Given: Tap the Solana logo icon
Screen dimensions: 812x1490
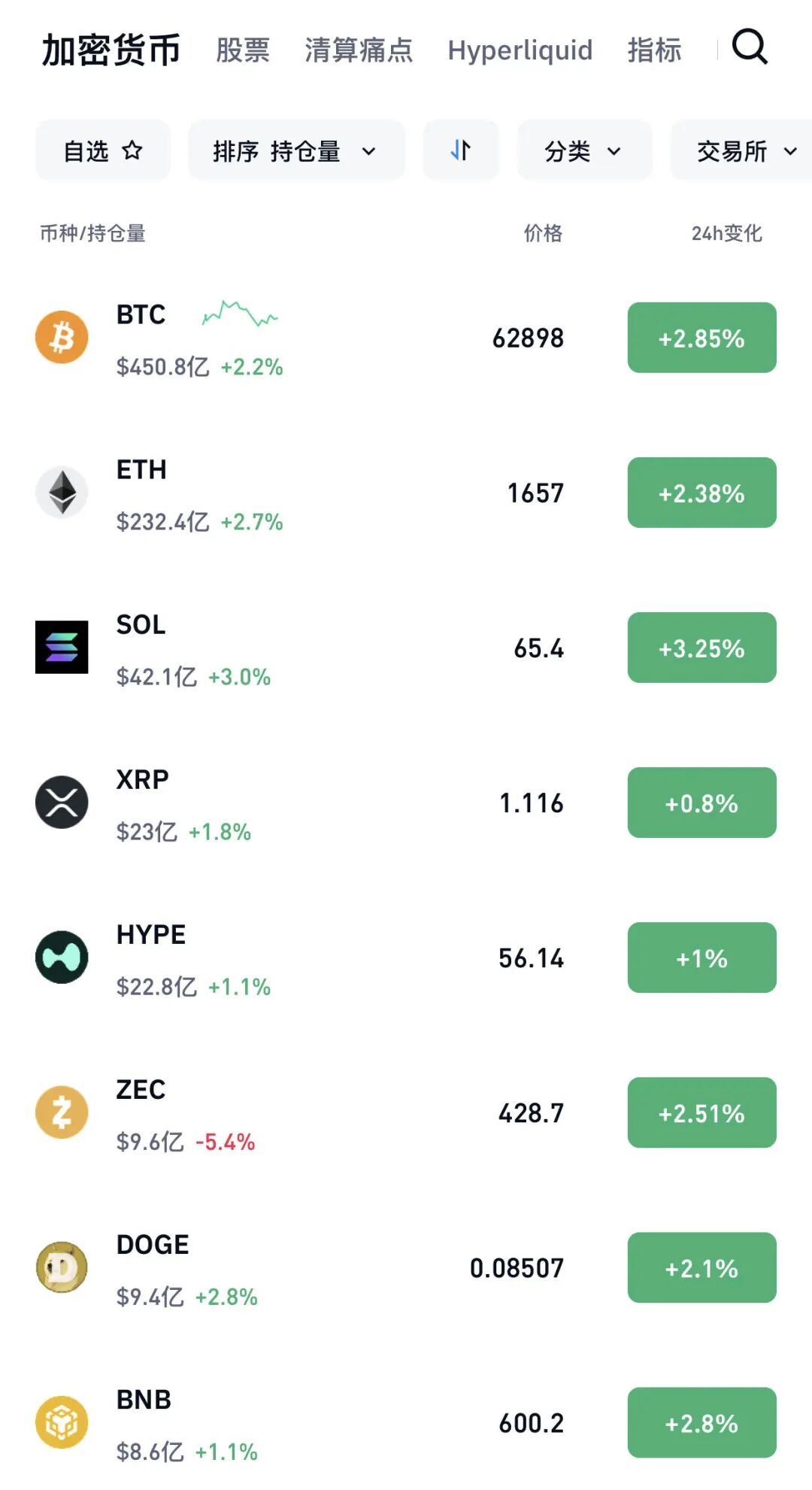Looking at the screenshot, I should tap(62, 647).
